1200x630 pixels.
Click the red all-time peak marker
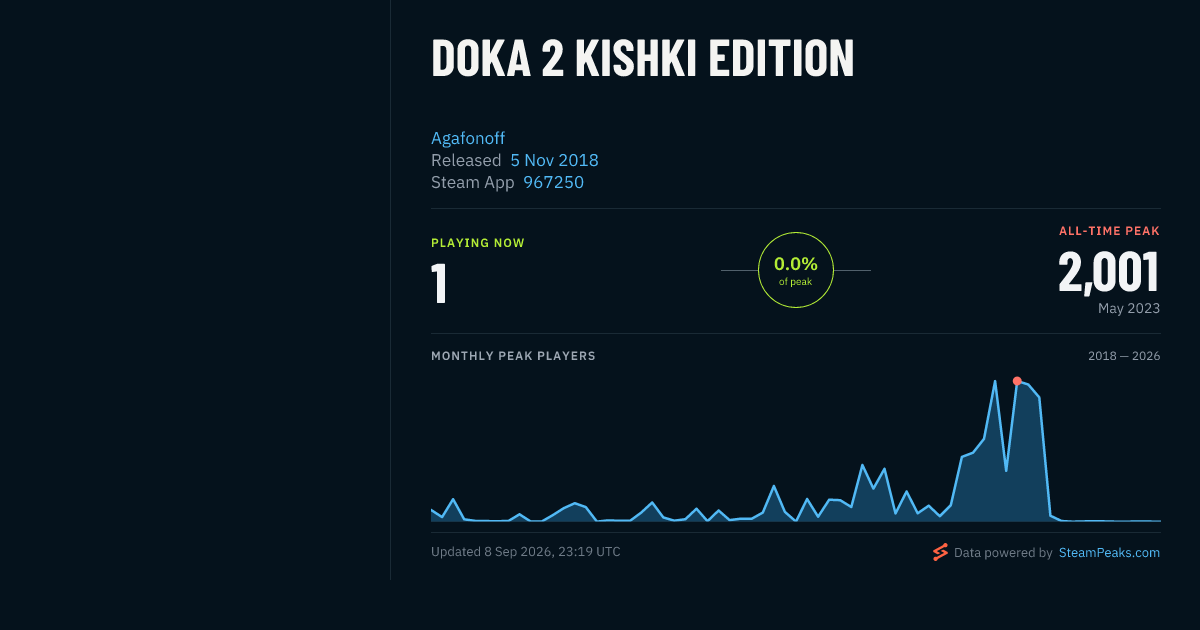point(1017,381)
